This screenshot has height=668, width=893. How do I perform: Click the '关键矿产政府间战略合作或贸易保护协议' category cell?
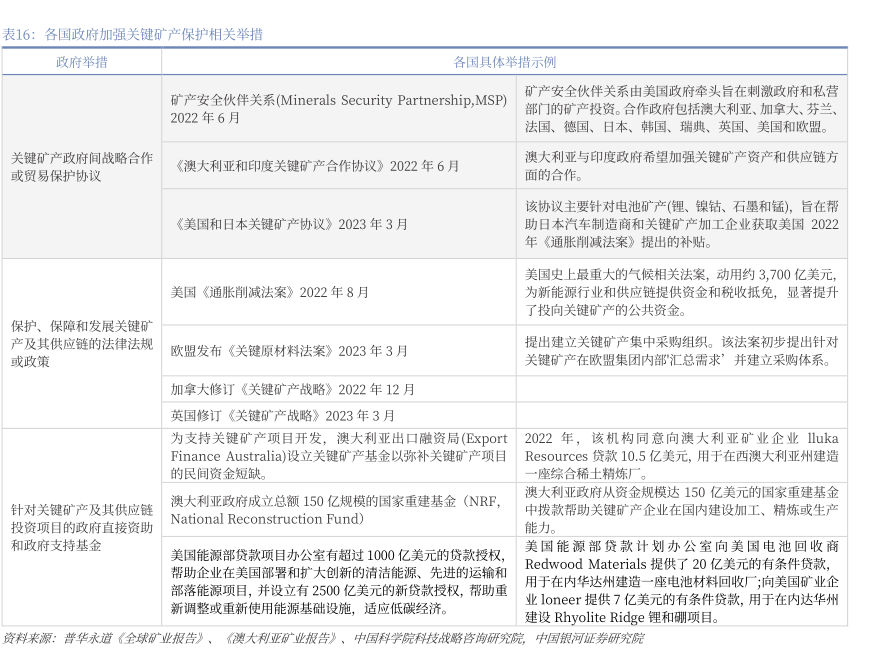(81, 167)
